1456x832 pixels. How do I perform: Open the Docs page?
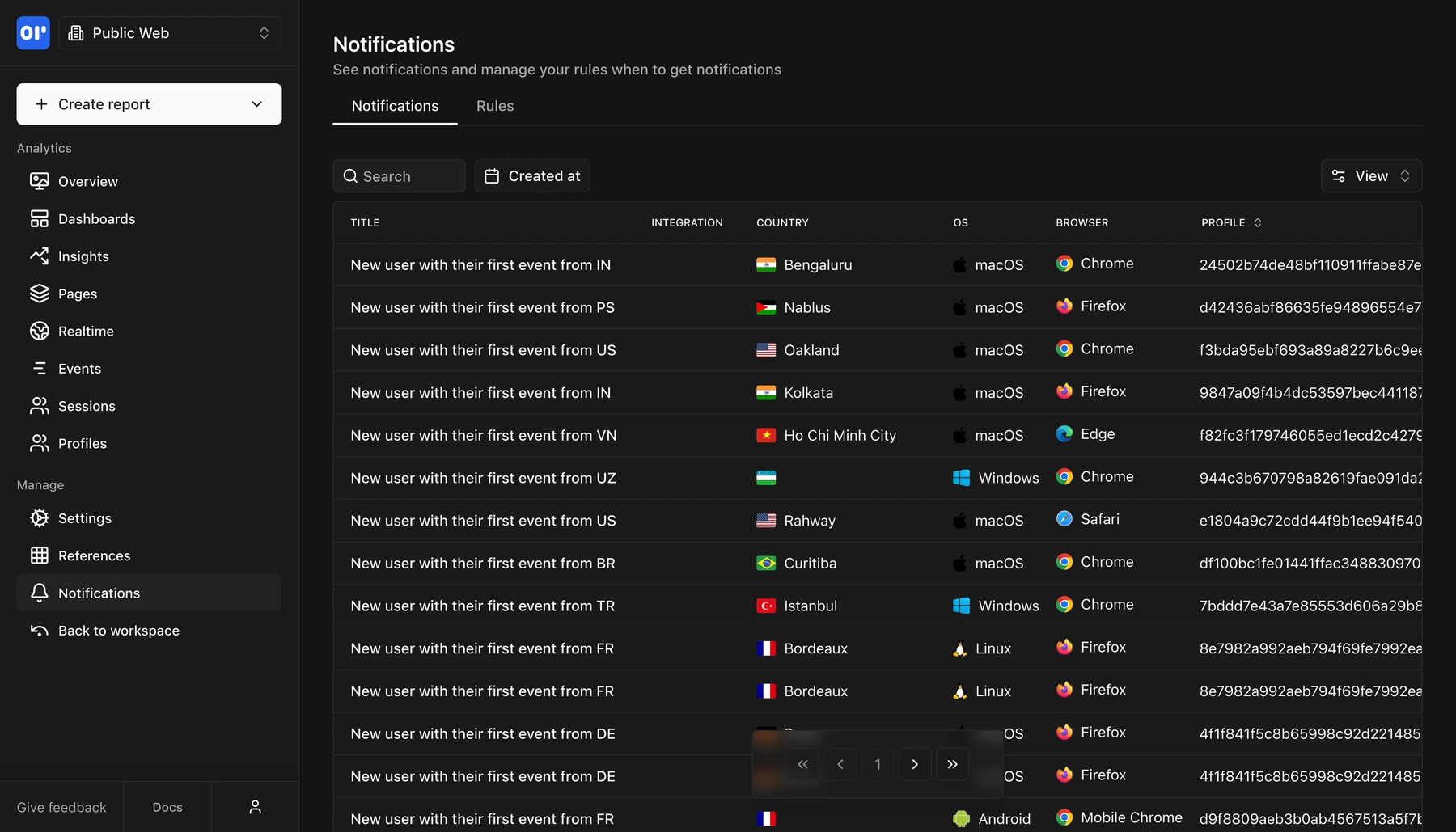click(167, 807)
